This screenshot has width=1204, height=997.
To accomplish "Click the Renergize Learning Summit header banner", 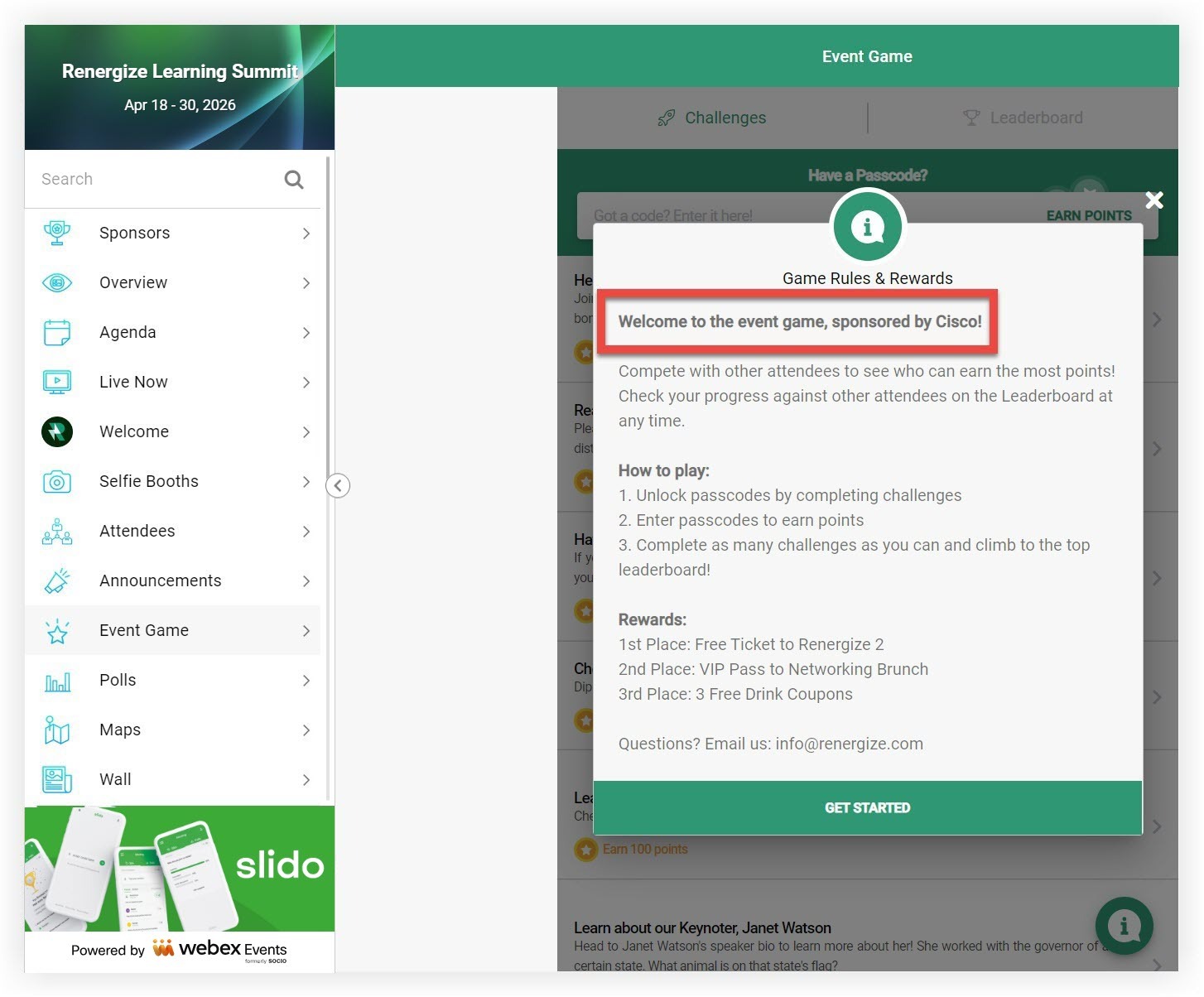I will tap(180, 87).
